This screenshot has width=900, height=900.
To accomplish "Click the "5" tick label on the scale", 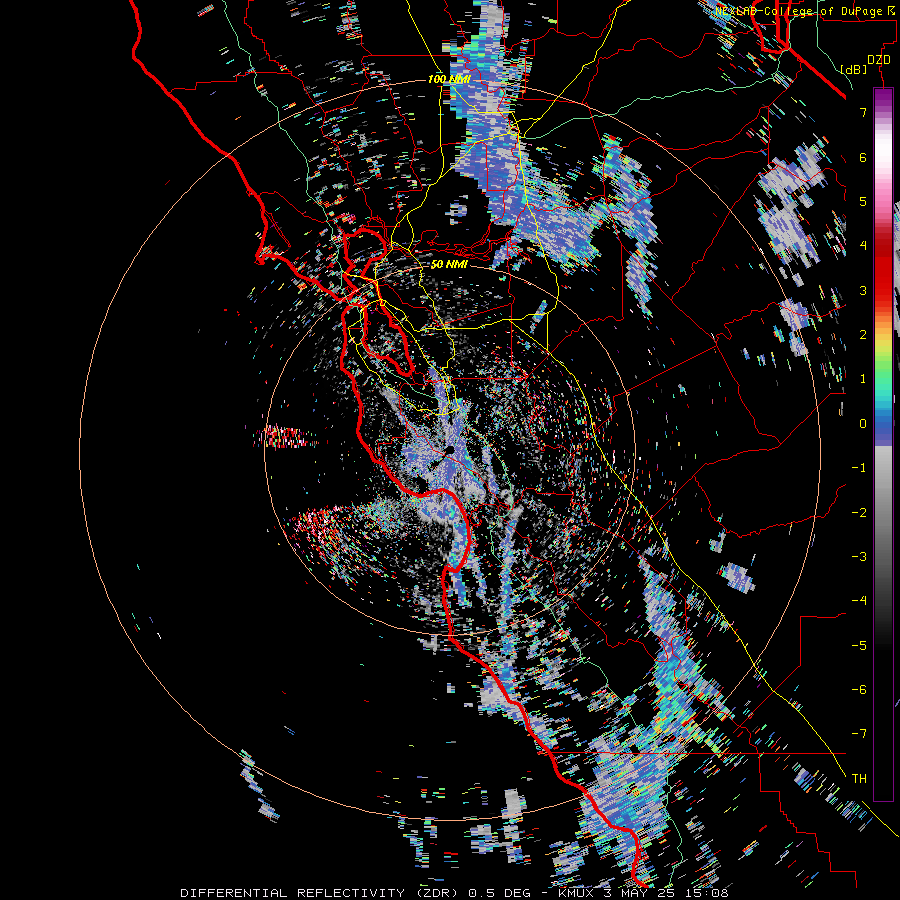I will click(x=863, y=201).
